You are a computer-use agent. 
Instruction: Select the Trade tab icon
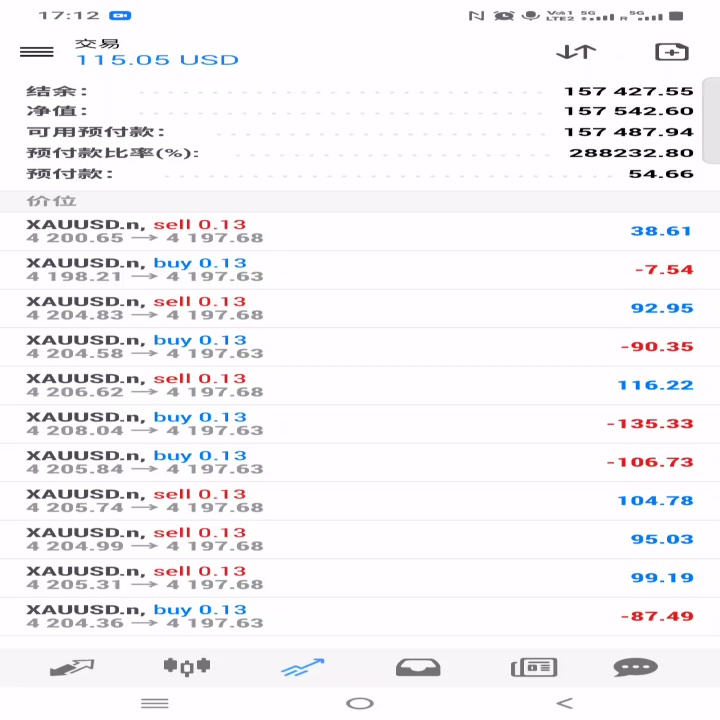click(303, 667)
